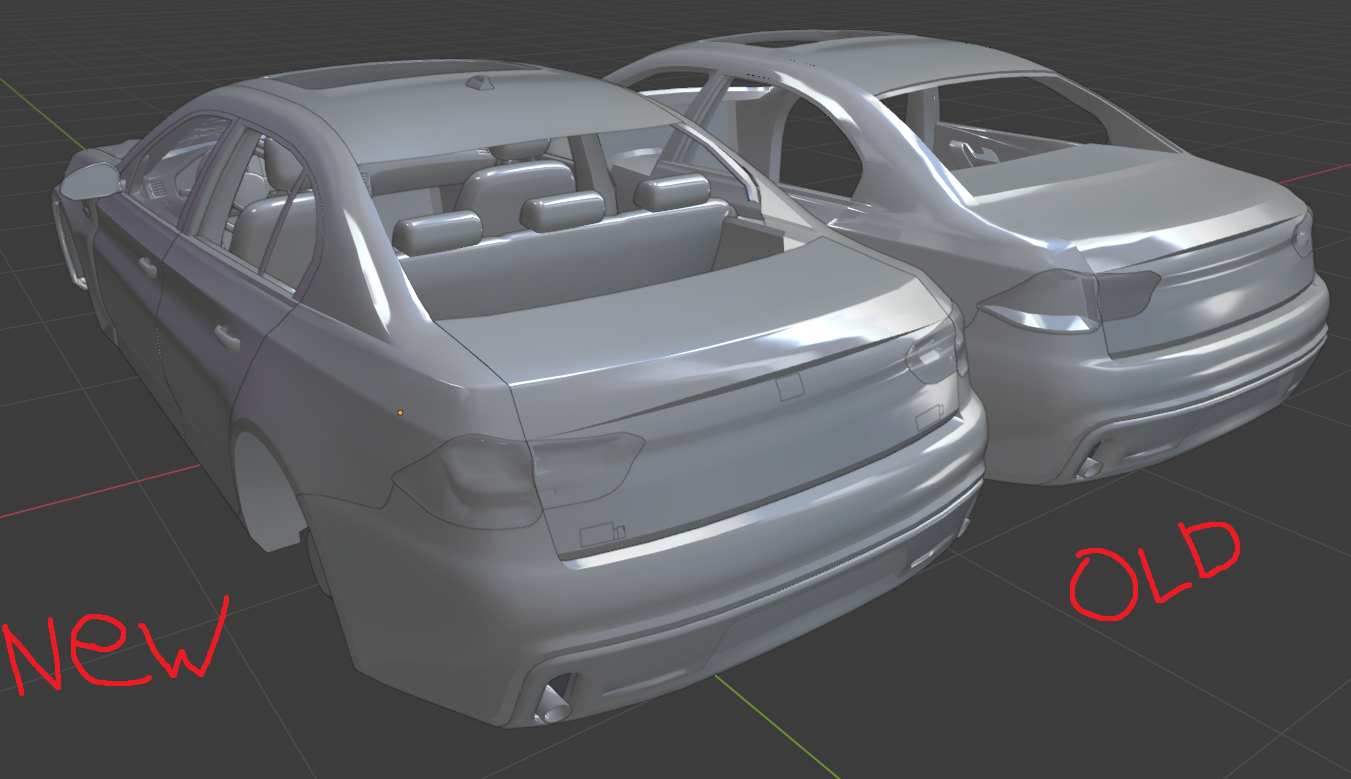The width and height of the screenshot is (1351, 779).
Task: Select the old car's exhaust tip
Action: (x=1090, y=465)
